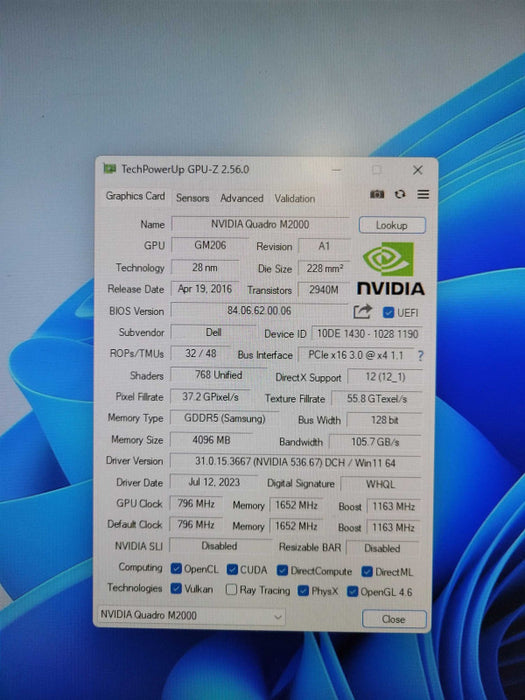Open the NVIDIA Quadro M2000 GPU dropdown

click(191, 616)
